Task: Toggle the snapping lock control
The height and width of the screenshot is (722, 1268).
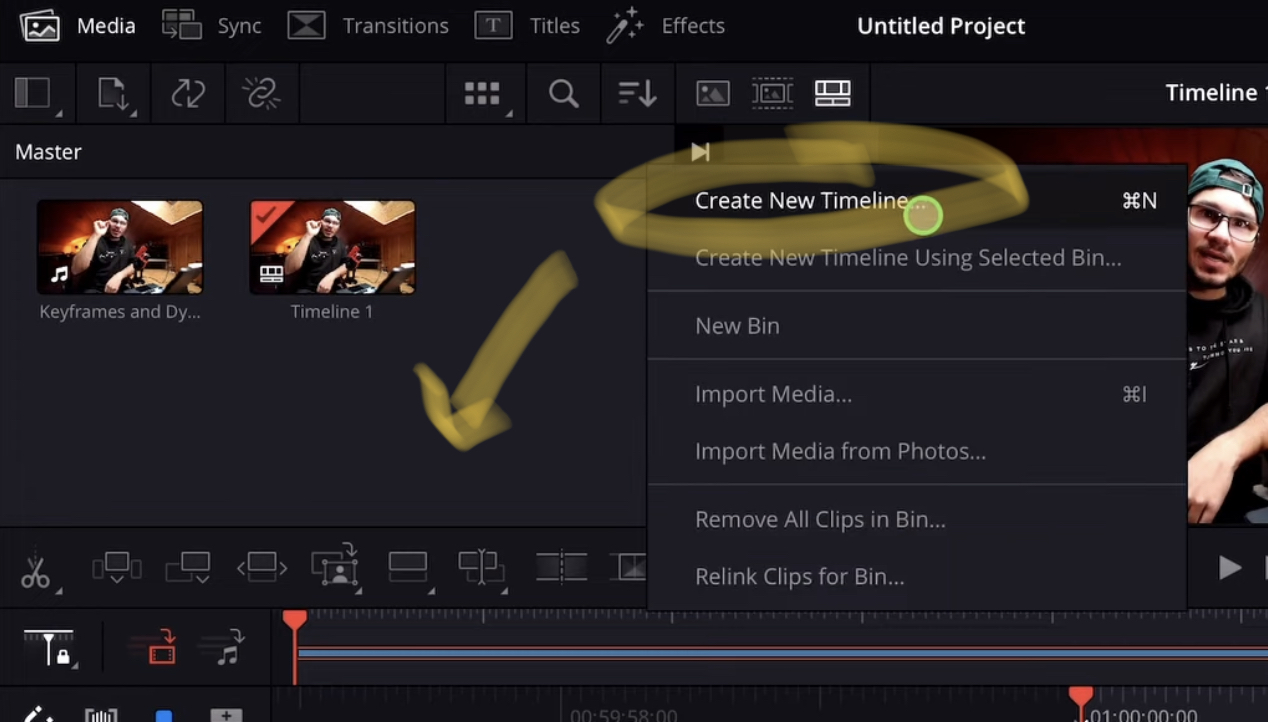Action: coord(50,648)
